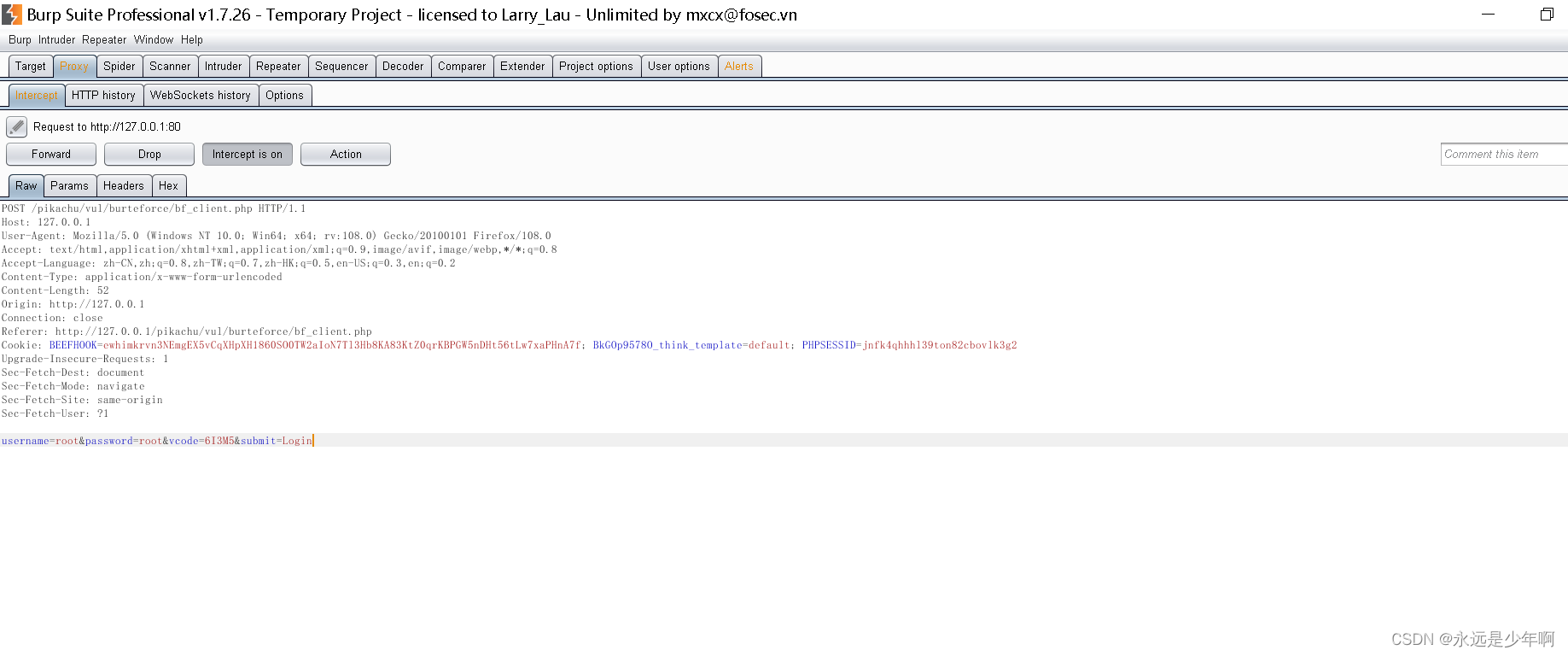Open the WebSockets history sub-tab
This screenshot has height=656, width=1568.
coord(201,96)
